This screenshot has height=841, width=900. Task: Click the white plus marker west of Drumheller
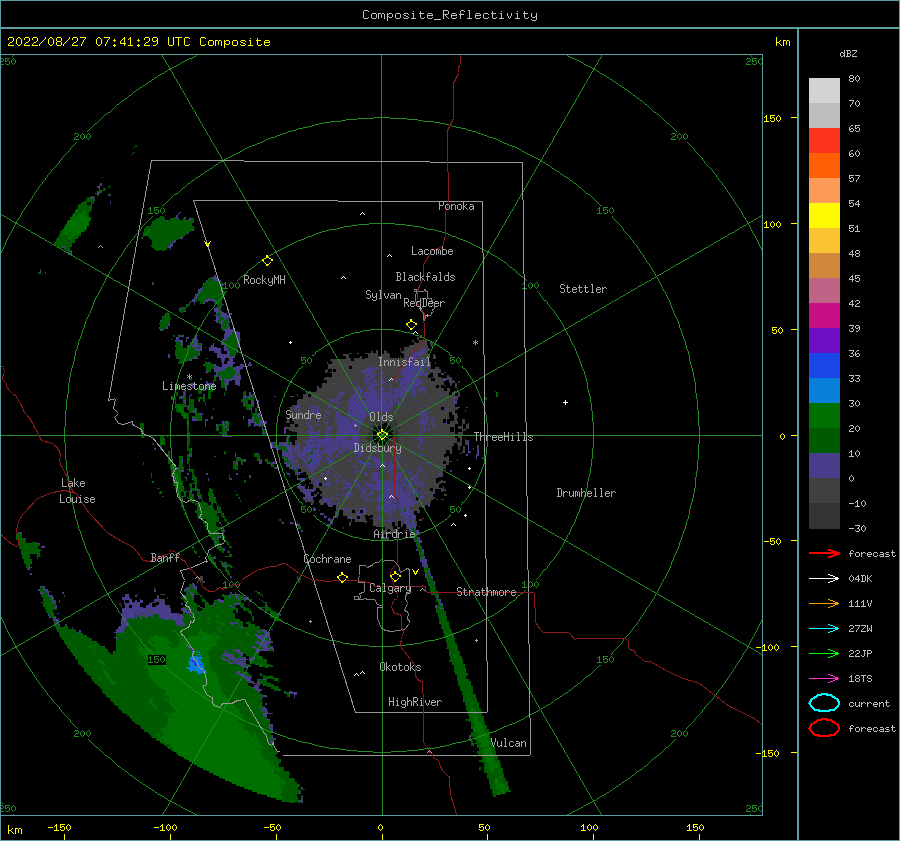[565, 402]
